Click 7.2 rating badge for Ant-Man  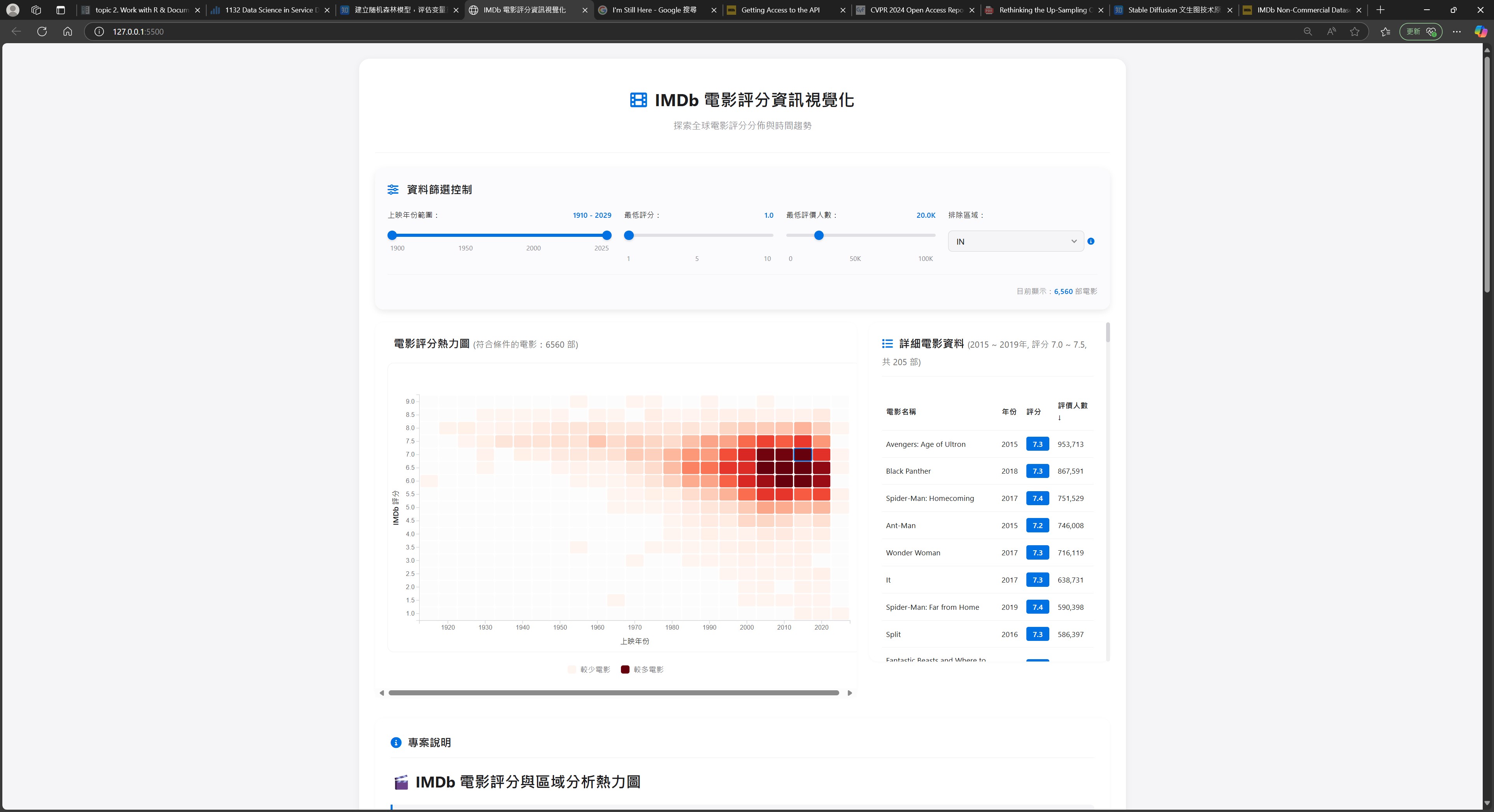(1037, 525)
